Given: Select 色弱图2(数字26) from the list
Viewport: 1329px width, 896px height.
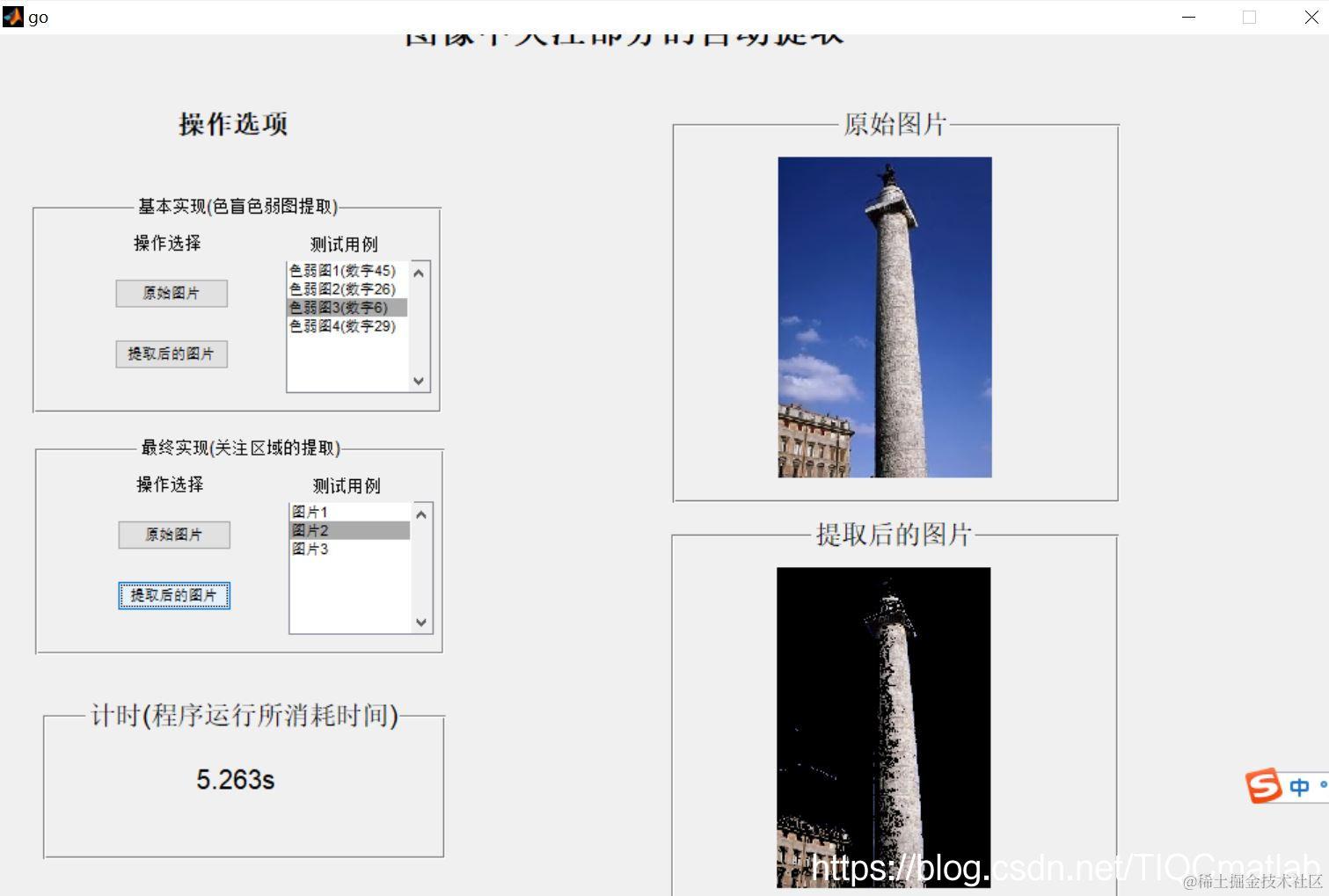Looking at the screenshot, I should pos(341,289).
